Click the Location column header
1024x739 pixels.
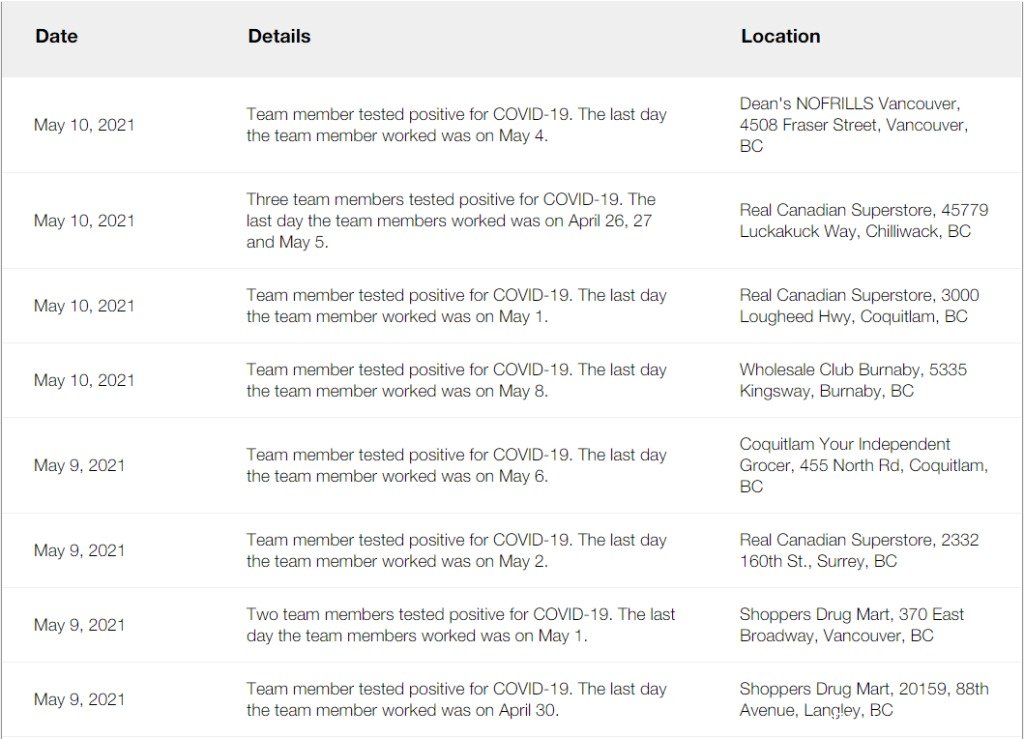click(x=780, y=36)
